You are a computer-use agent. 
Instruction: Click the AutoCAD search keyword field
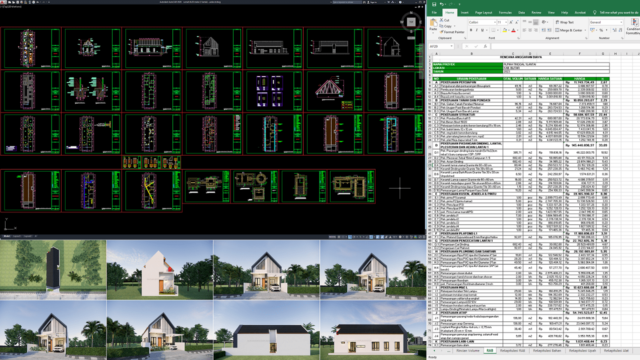[x=347, y=2]
